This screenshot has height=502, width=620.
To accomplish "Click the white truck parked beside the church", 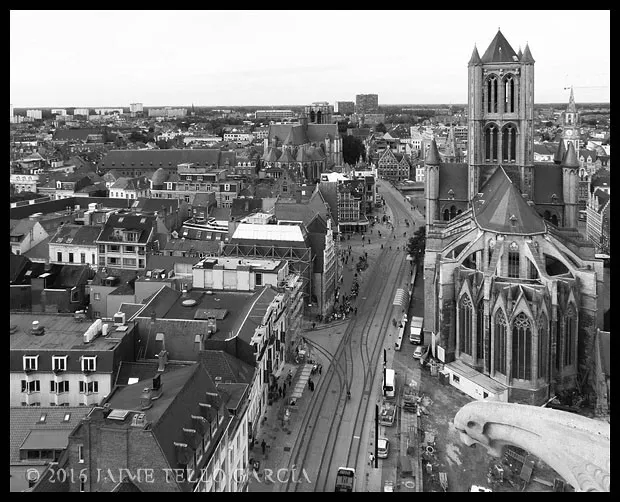I will click(416, 329).
